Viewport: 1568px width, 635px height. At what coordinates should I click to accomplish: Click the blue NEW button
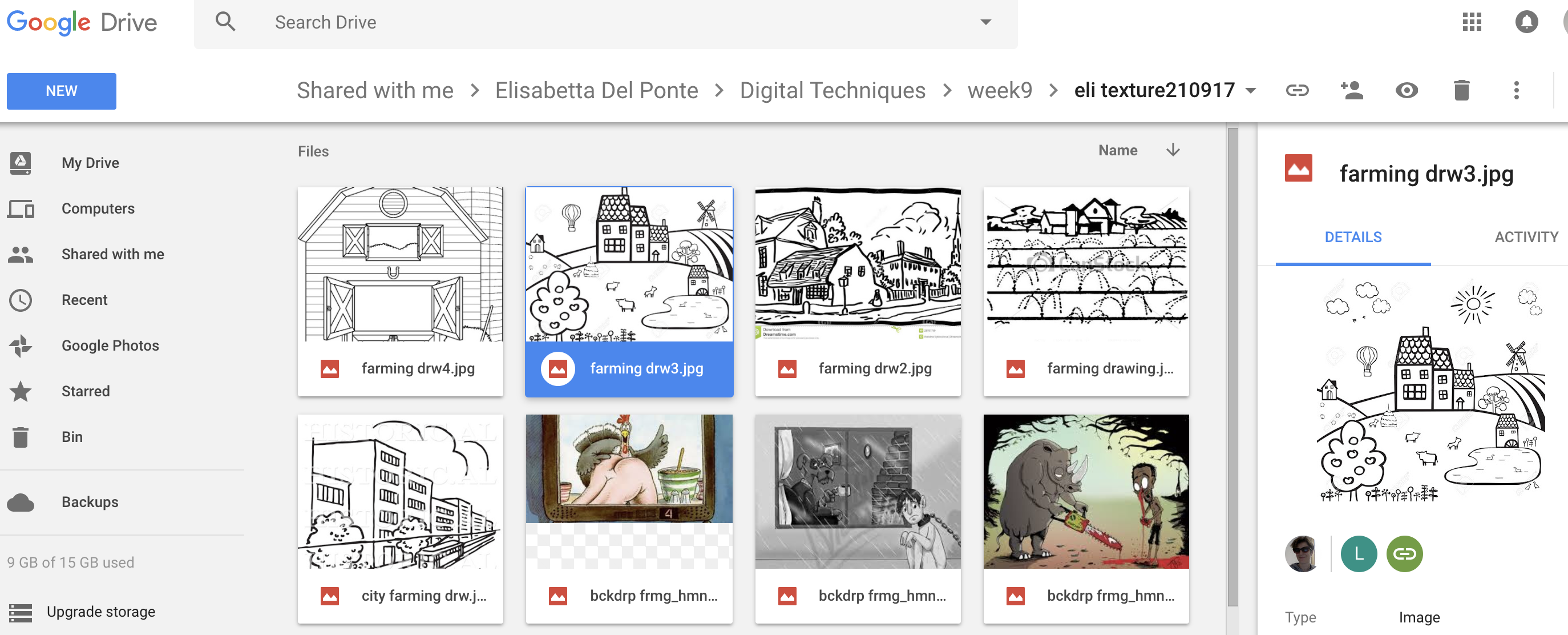pyautogui.click(x=61, y=91)
